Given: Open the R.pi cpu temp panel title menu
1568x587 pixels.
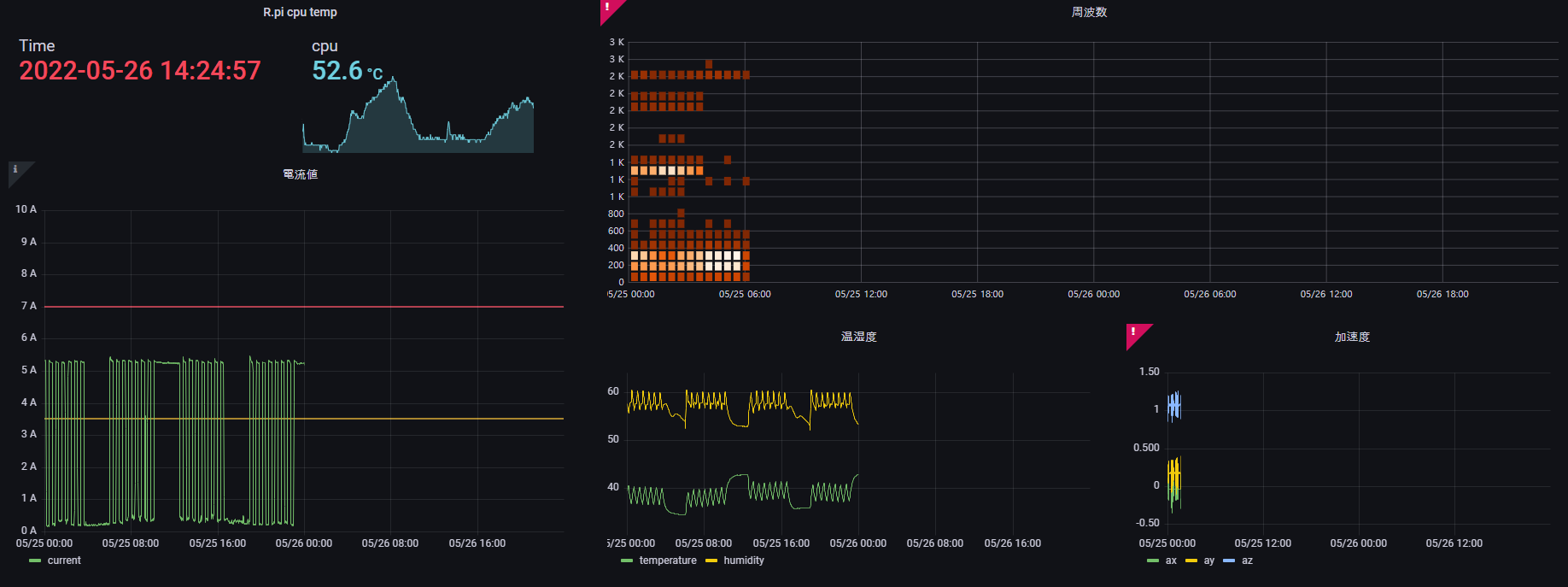Looking at the screenshot, I should [x=300, y=12].
